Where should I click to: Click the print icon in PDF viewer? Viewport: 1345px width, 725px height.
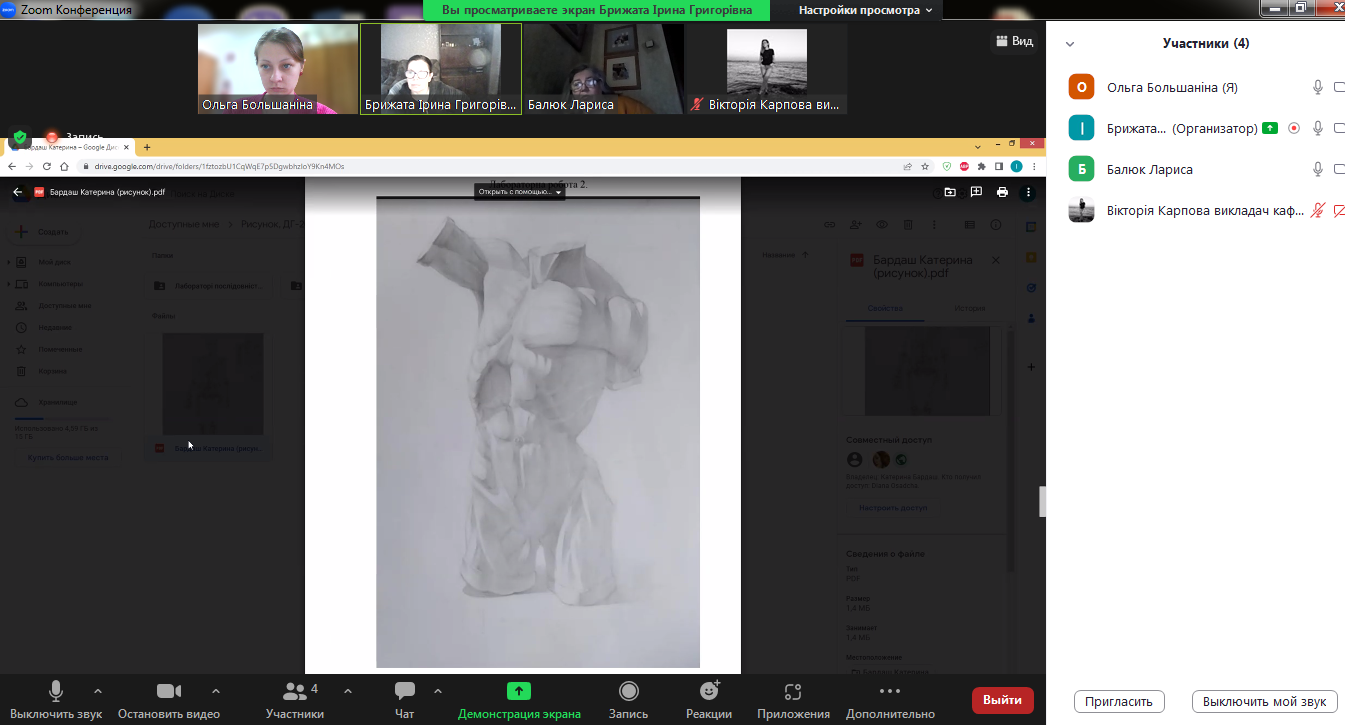[1002, 192]
